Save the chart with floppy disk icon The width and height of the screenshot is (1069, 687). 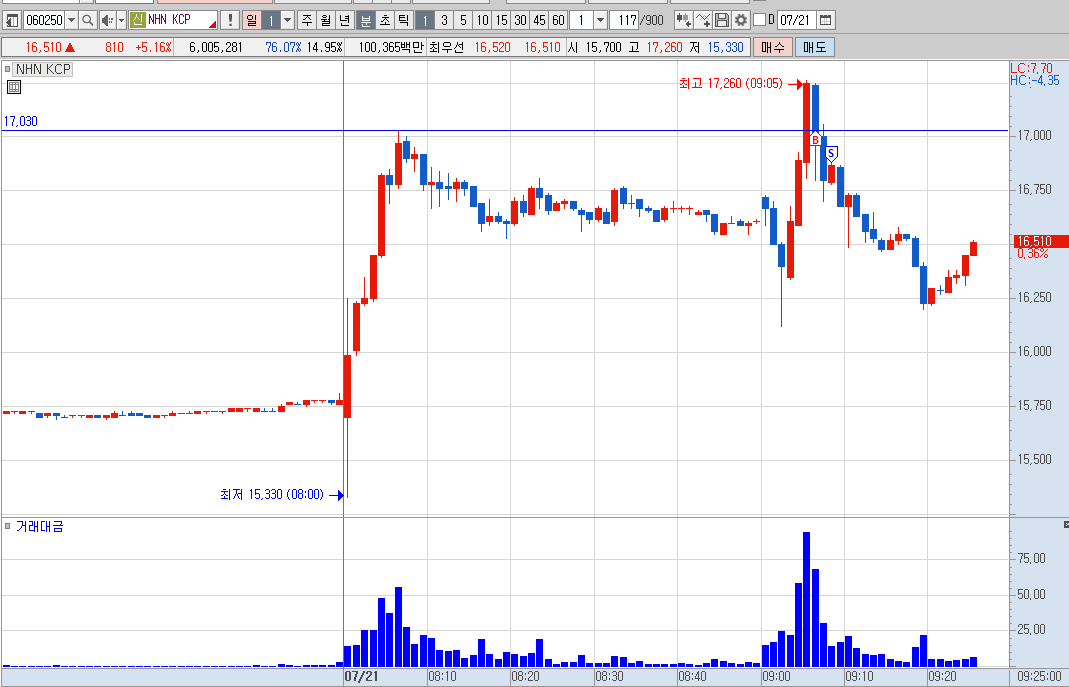(722, 20)
